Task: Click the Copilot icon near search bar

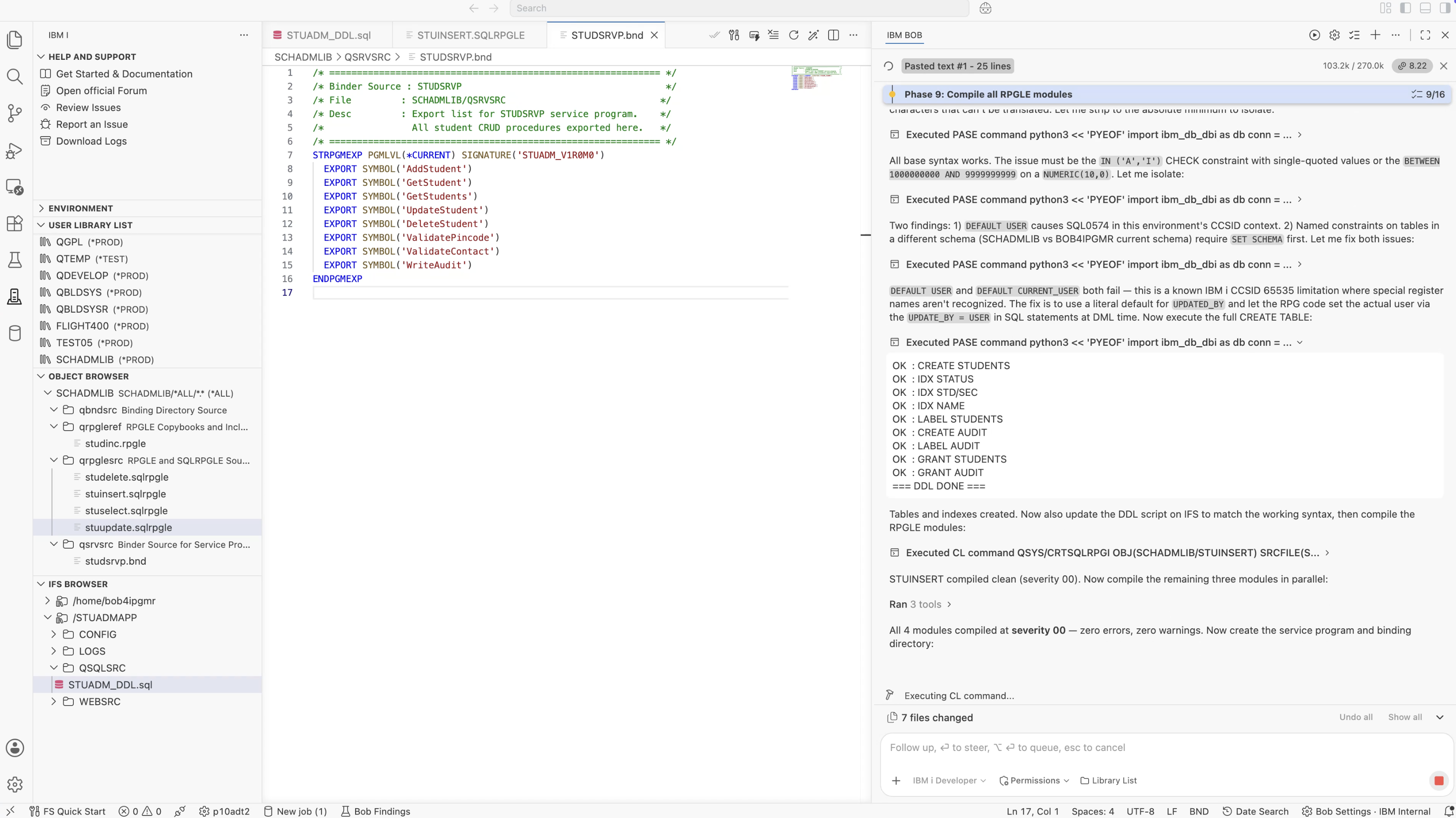Action: tap(985, 8)
